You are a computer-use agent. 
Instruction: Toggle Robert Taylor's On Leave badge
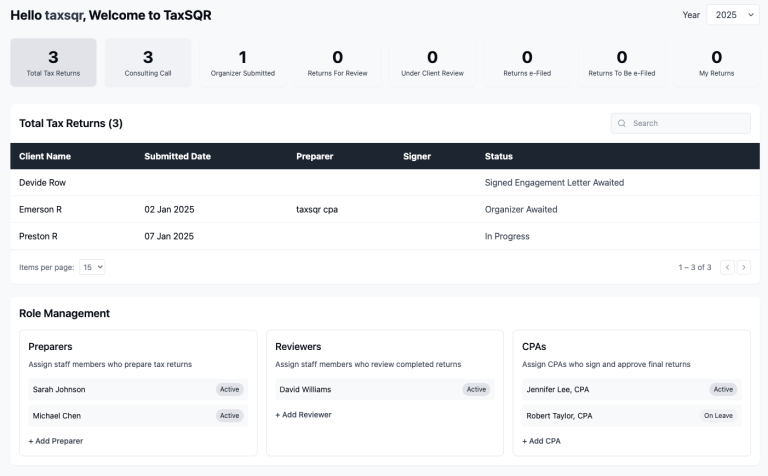coord(719,415)
